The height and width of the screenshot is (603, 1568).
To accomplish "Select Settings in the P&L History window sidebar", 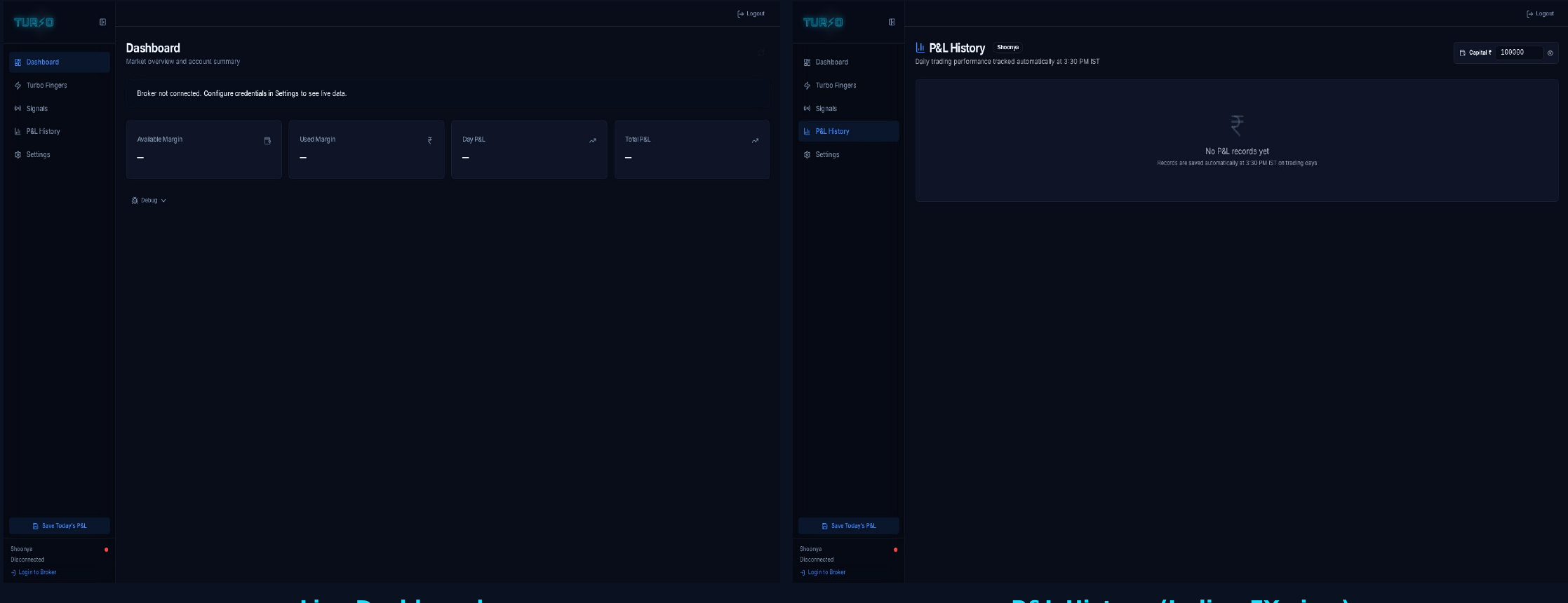I will [849, 155].
